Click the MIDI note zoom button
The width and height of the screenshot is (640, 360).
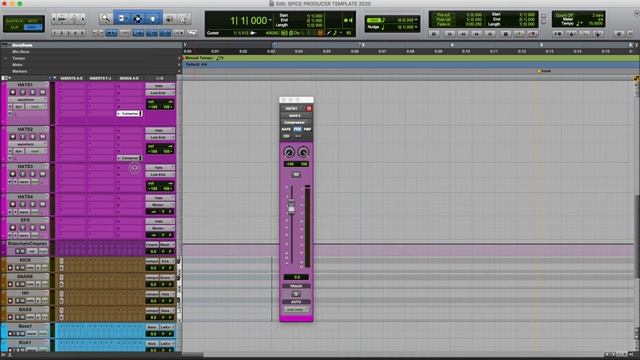pos(74,18)
